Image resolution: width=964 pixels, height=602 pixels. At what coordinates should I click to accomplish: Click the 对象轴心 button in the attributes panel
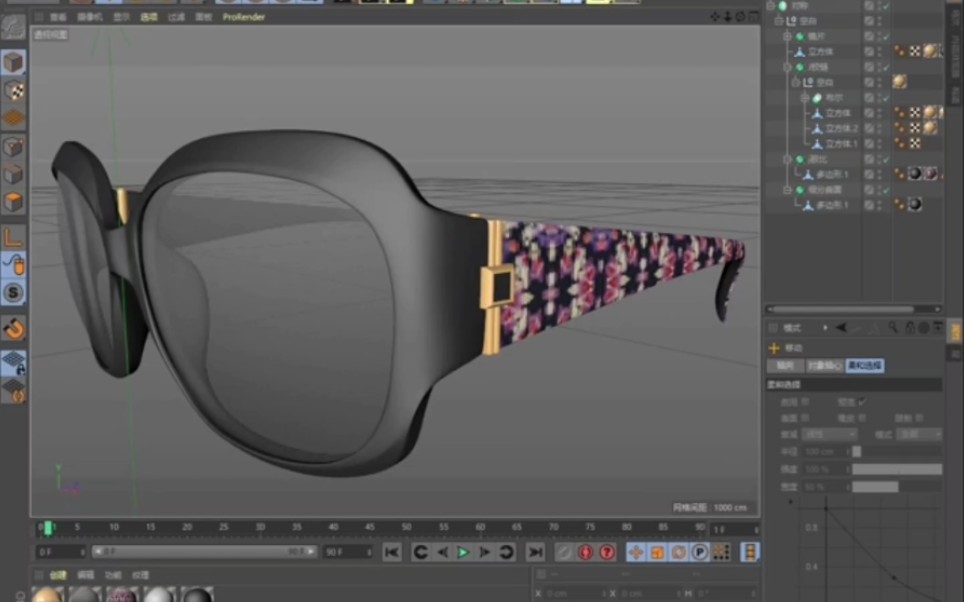[x=825, y=366]
